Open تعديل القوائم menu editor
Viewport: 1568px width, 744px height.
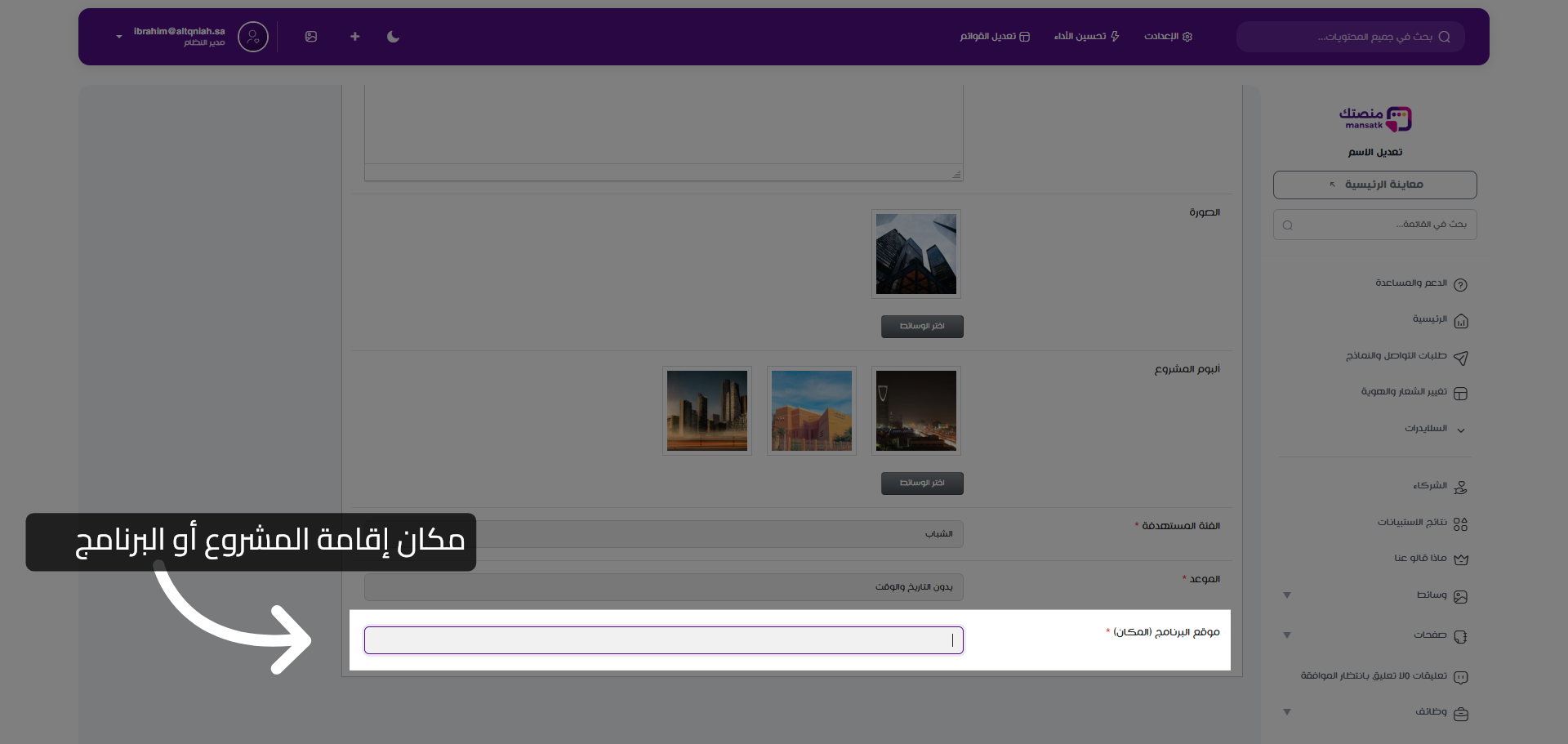995,37
